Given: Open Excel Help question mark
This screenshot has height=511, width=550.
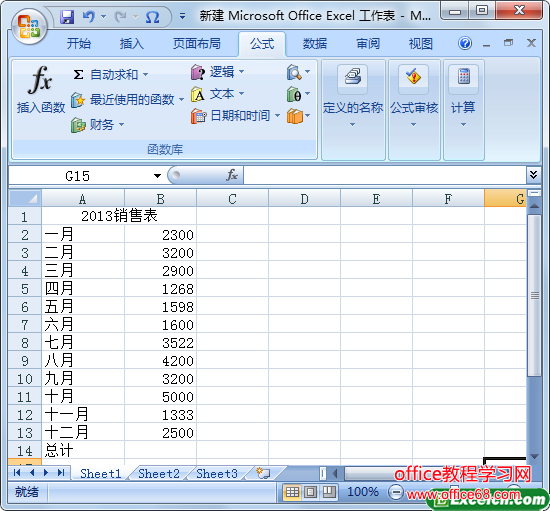Looking at the screenshot, I should click(465, 43).
